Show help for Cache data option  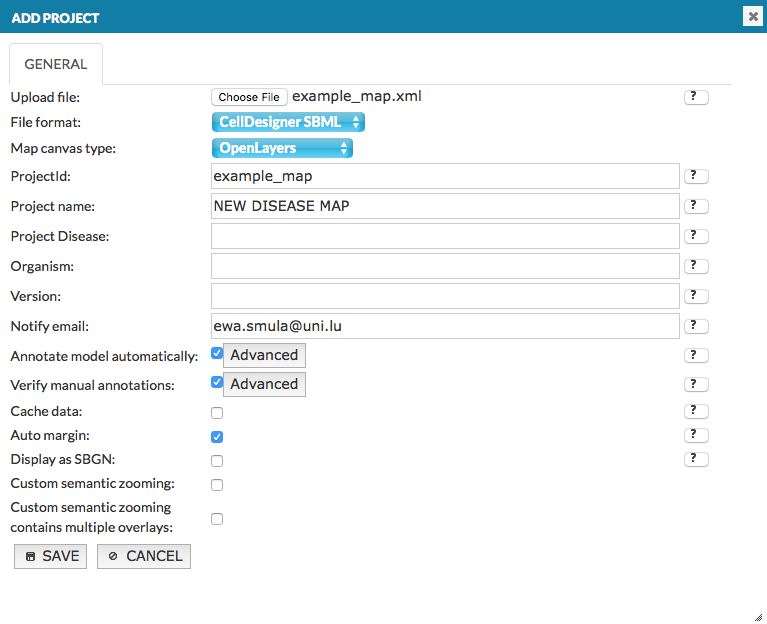696,411
